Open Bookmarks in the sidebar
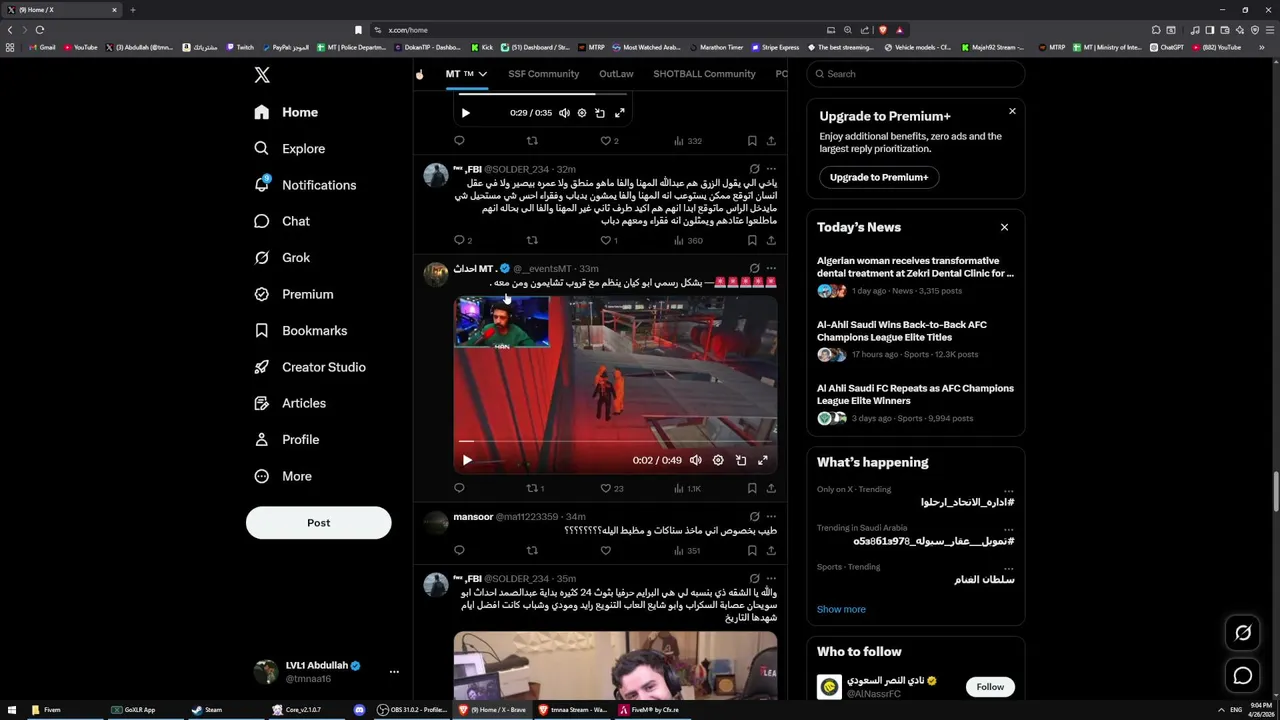 (301, 330)
